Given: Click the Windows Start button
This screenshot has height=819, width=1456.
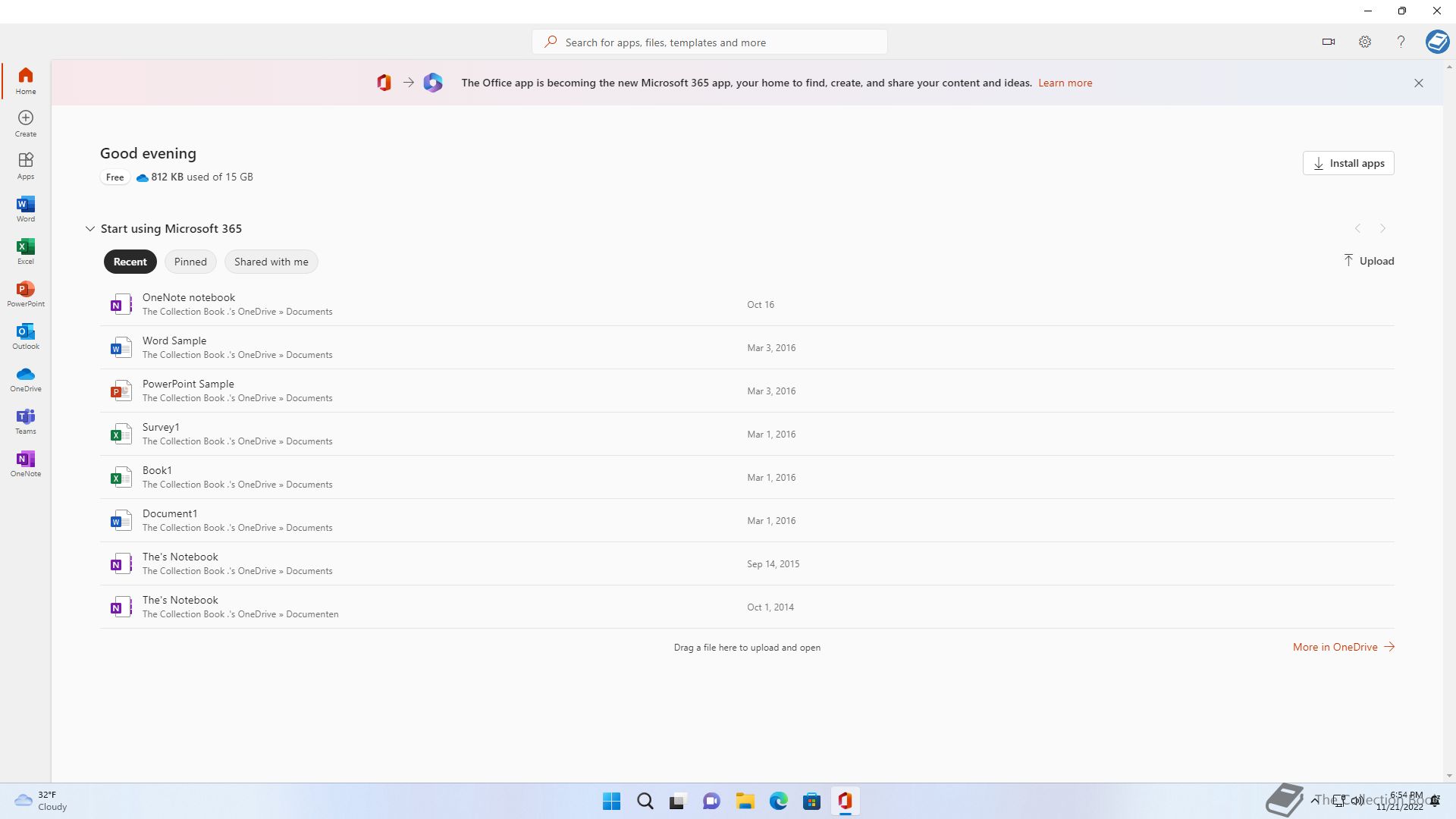Looking at the screenshot, I should point(611,801).
